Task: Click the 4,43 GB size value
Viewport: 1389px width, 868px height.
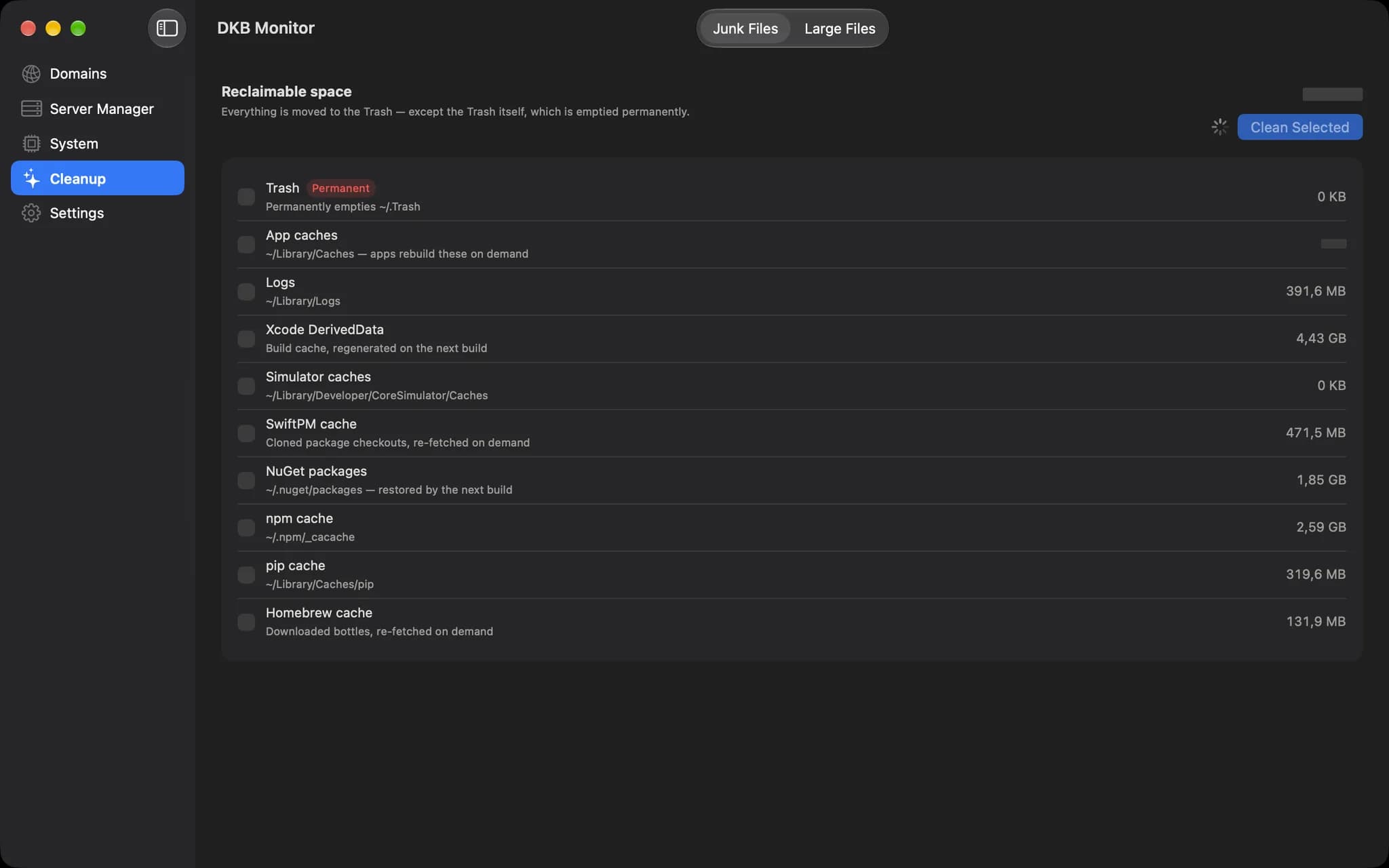Action: (x=1320, y=338)
